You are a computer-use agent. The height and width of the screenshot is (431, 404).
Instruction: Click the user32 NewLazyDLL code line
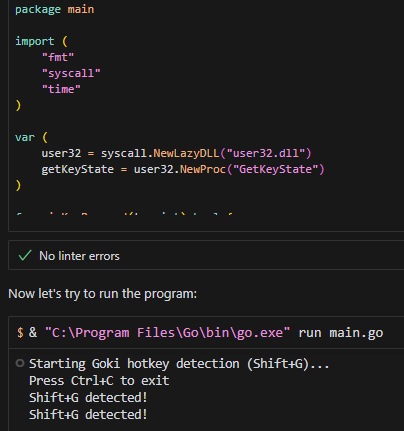coord(176,153)
